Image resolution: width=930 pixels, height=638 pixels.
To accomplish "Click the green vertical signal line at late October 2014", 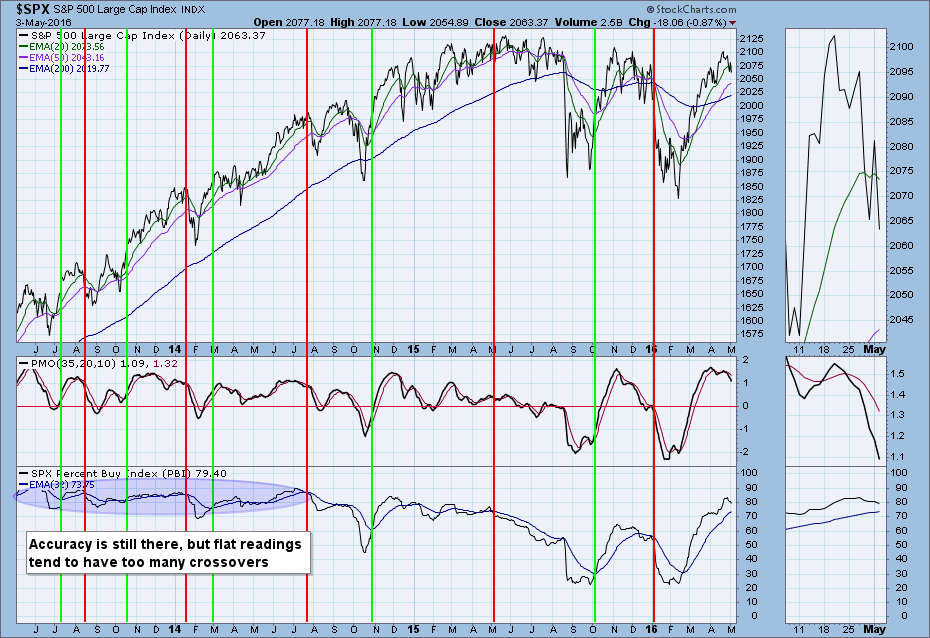I will [x=372, y=325].
